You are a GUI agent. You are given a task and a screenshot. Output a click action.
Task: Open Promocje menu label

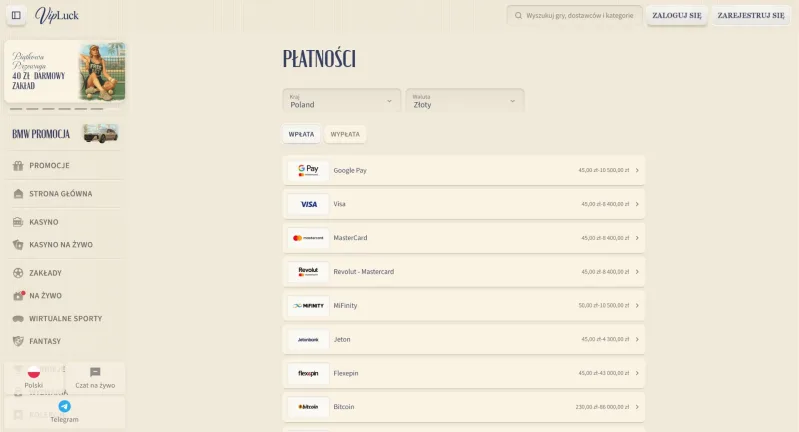[x=49, y=166]
